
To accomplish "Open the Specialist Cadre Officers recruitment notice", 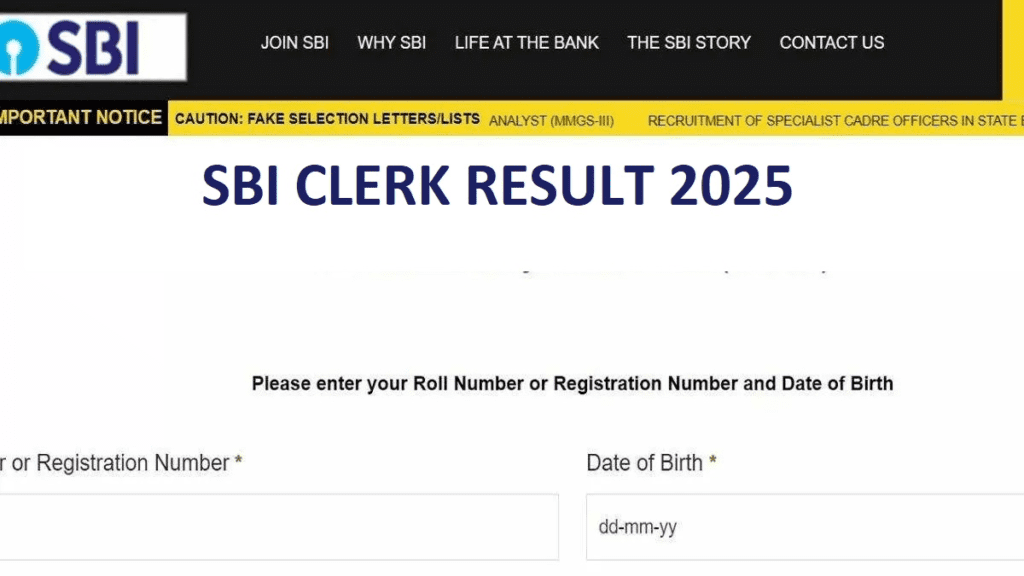I will pos(835,121).
